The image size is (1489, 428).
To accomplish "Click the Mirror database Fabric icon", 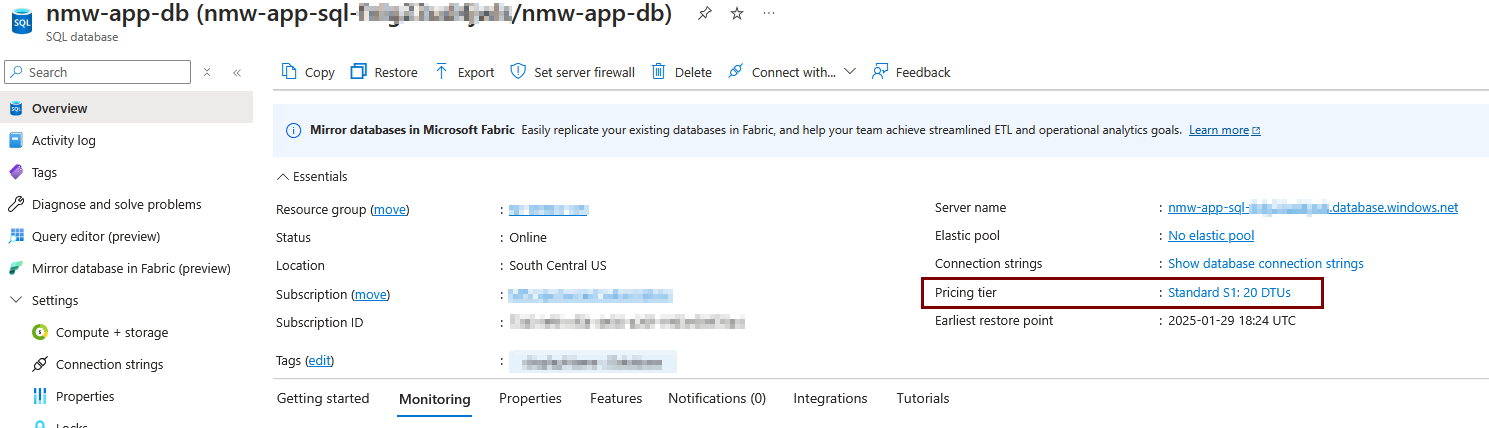I will (x=16, y=268).
